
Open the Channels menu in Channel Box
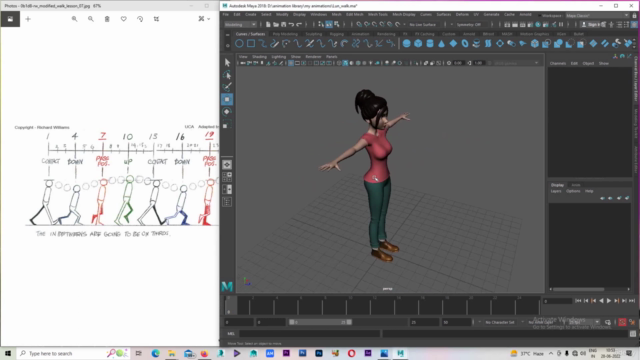tap(558, 63)
